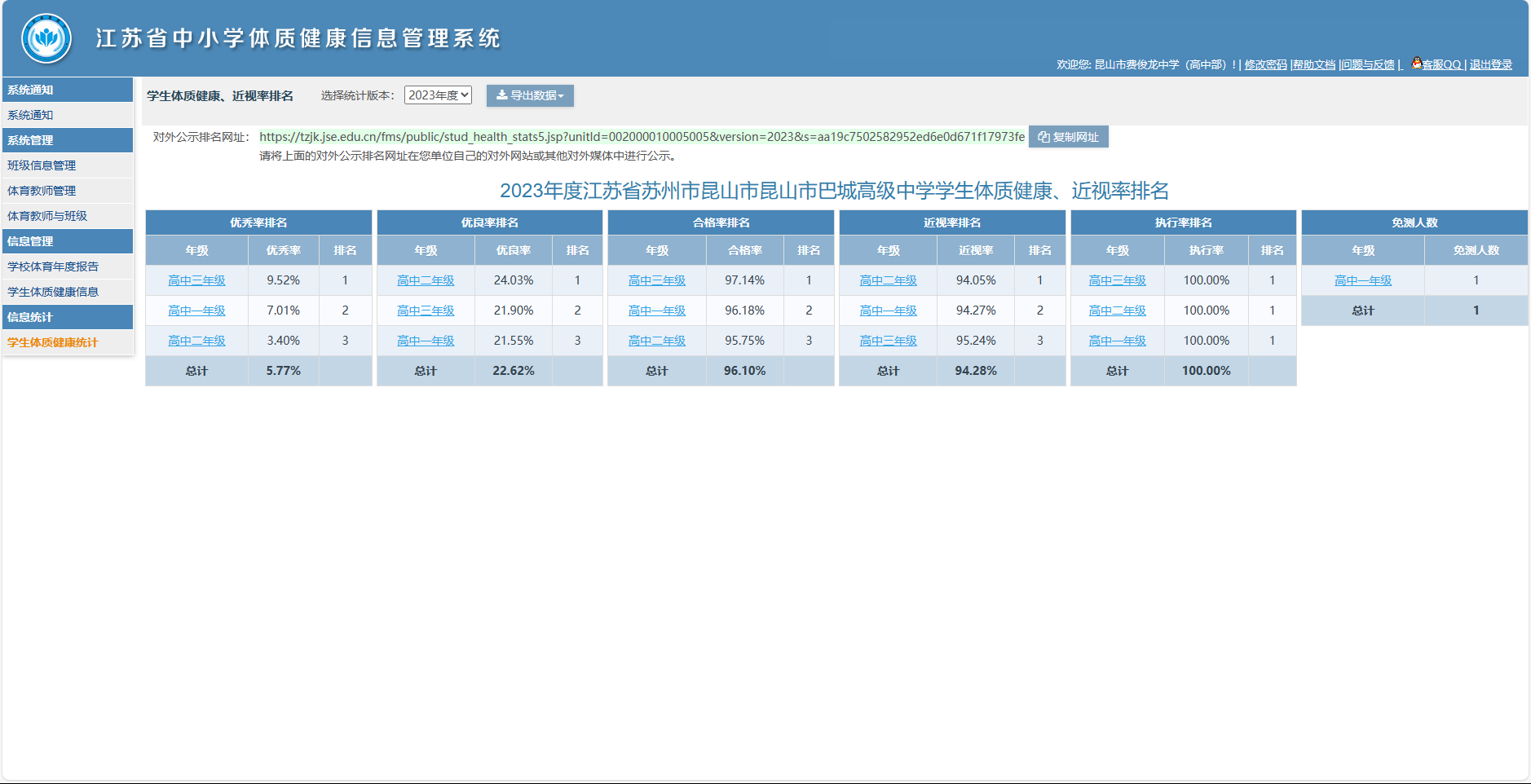Open 帮助文档 help link
The image size is (1531, 784).
pyautogui.click(x=1314, y=64)
